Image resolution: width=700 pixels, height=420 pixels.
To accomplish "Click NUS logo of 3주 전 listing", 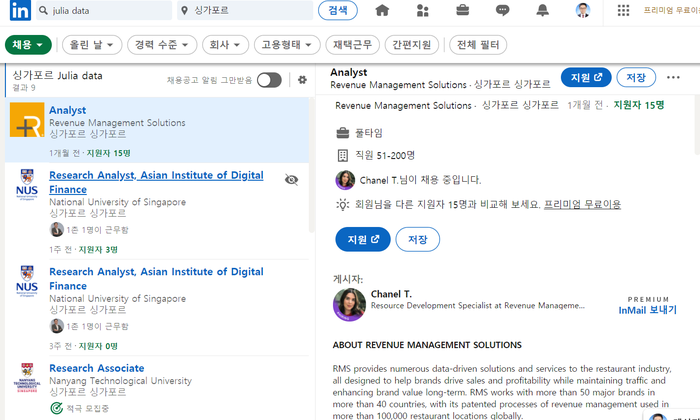I will click(27, 281).
